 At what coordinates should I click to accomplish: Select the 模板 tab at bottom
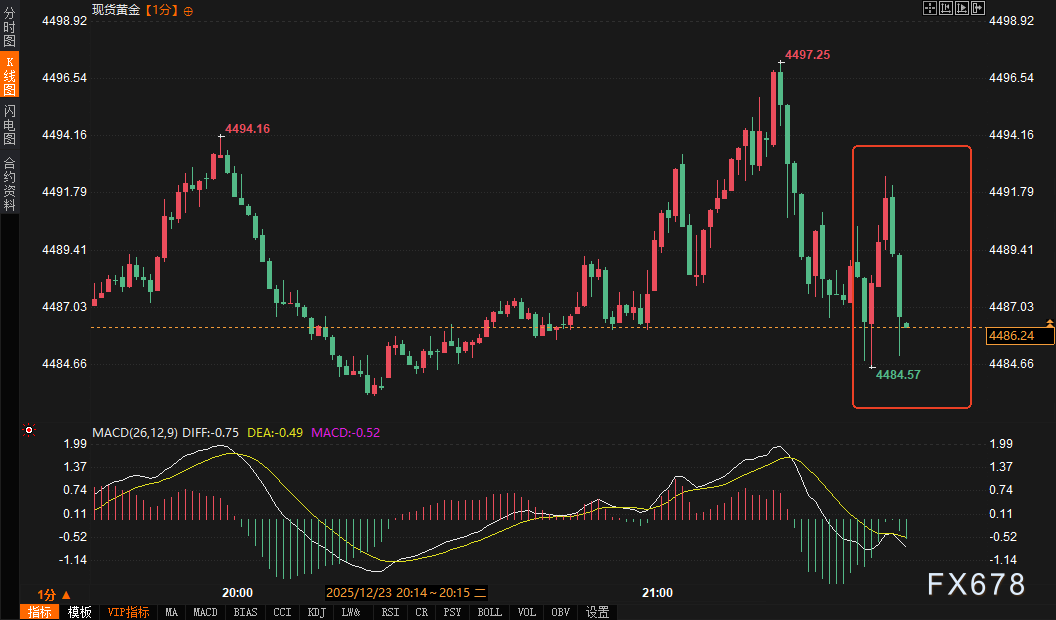coord(80,612)
